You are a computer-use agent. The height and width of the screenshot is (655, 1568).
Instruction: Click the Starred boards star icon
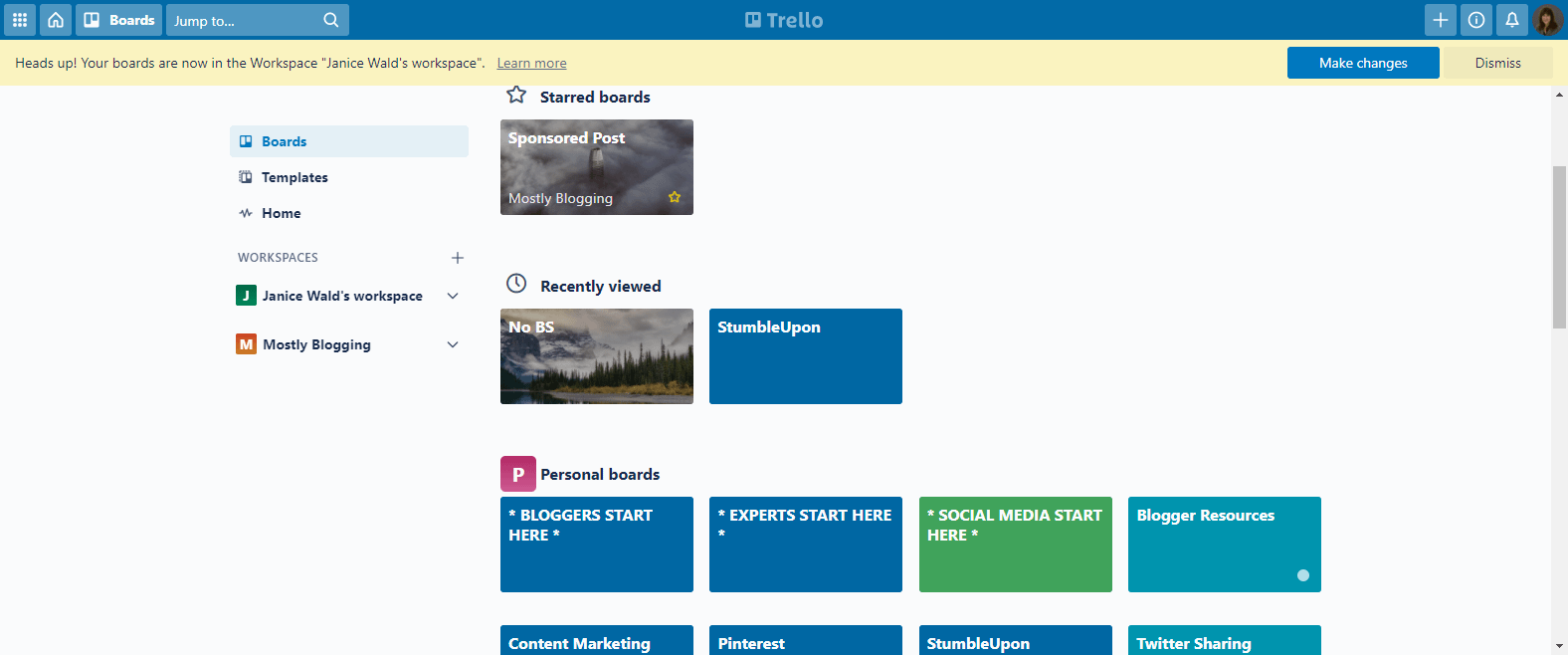click(516, 95)
